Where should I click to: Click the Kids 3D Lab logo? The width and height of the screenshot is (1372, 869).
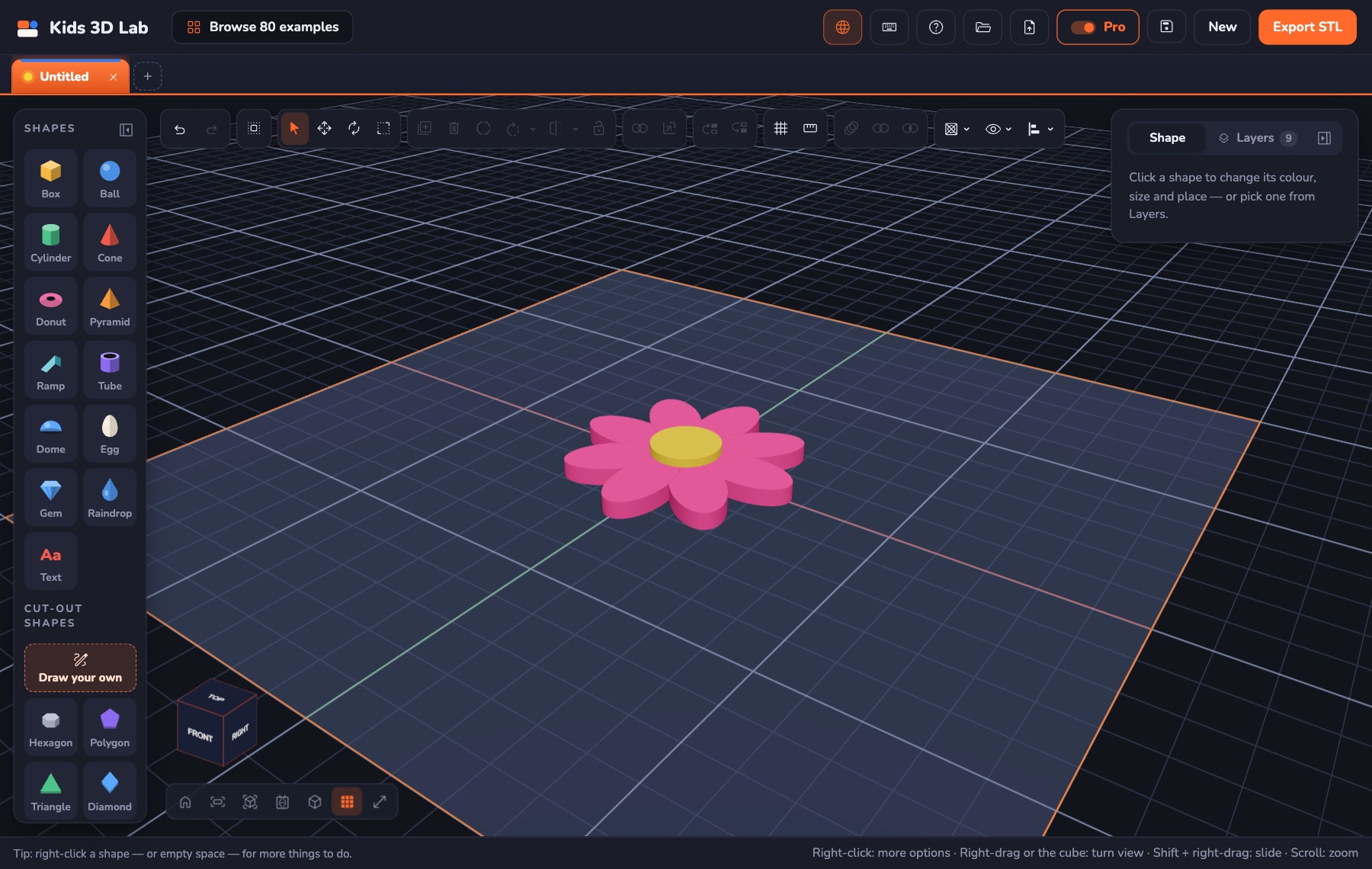click(82, 27)
